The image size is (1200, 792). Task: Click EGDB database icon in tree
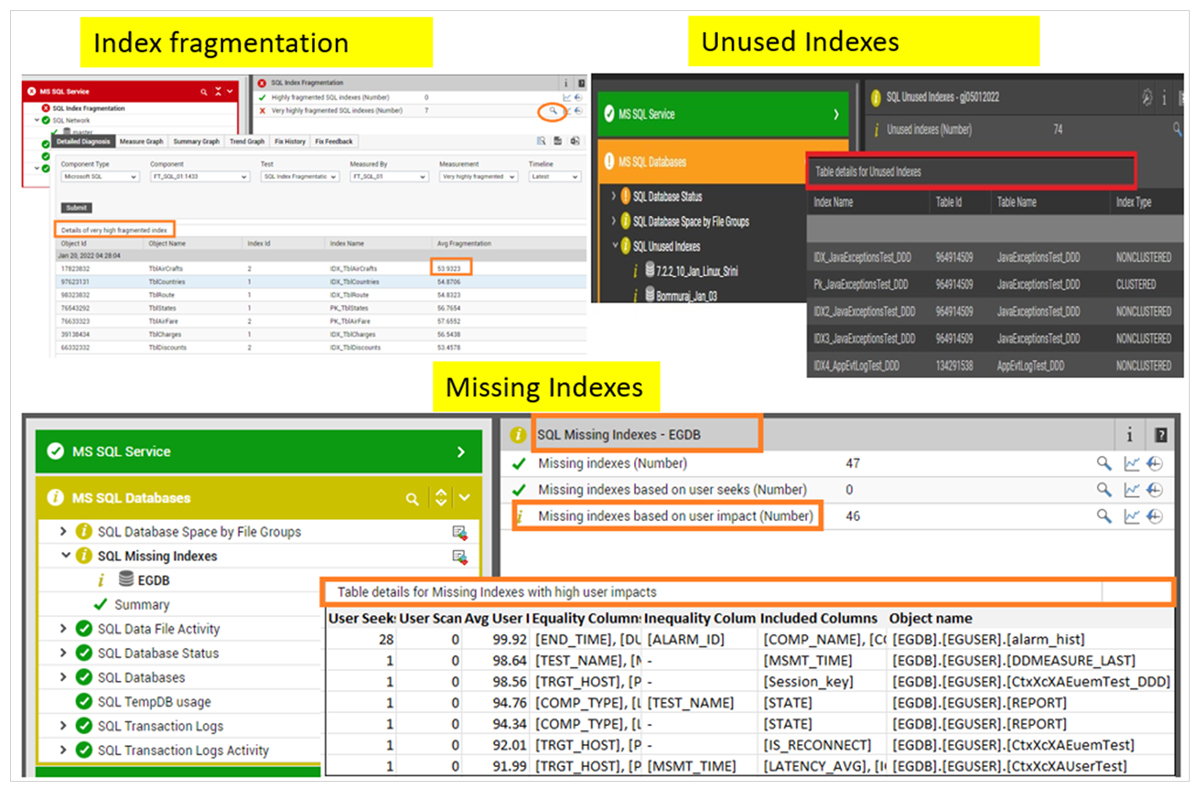126,580
